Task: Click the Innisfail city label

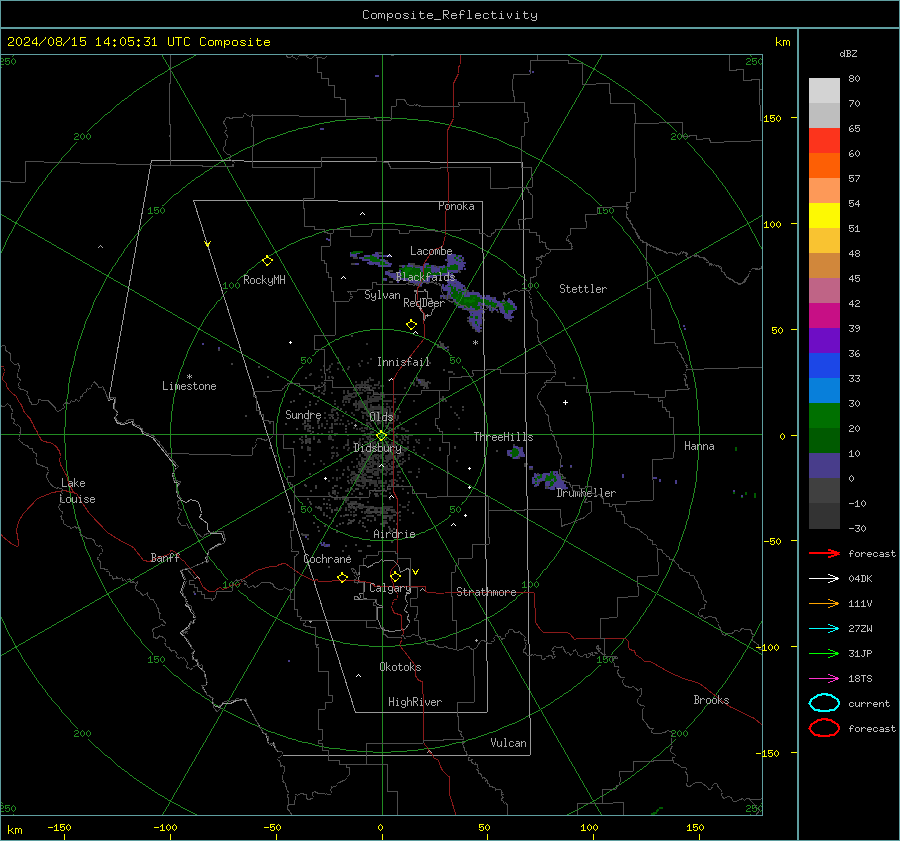Action: (x=404, y=362)
